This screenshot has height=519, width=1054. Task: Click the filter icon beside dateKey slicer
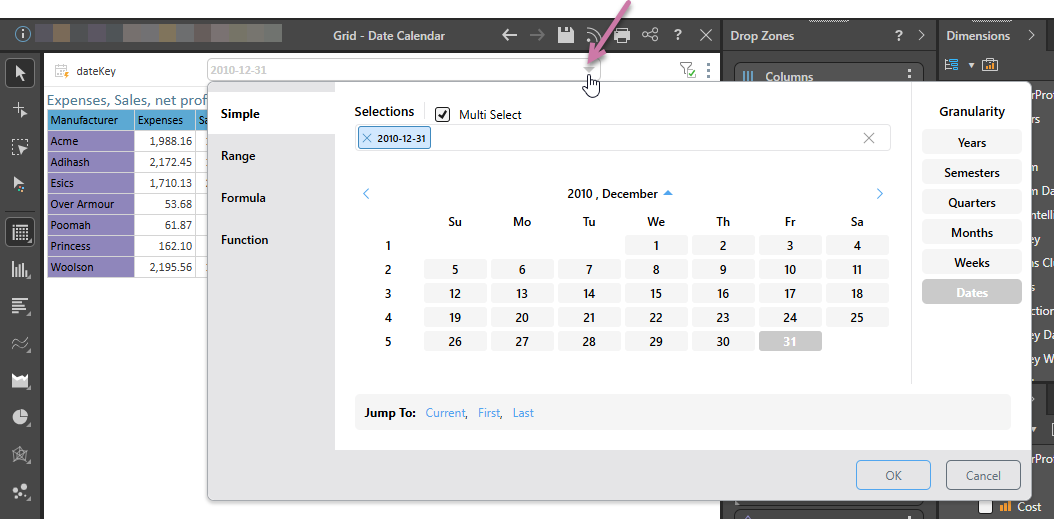point(686,70)
